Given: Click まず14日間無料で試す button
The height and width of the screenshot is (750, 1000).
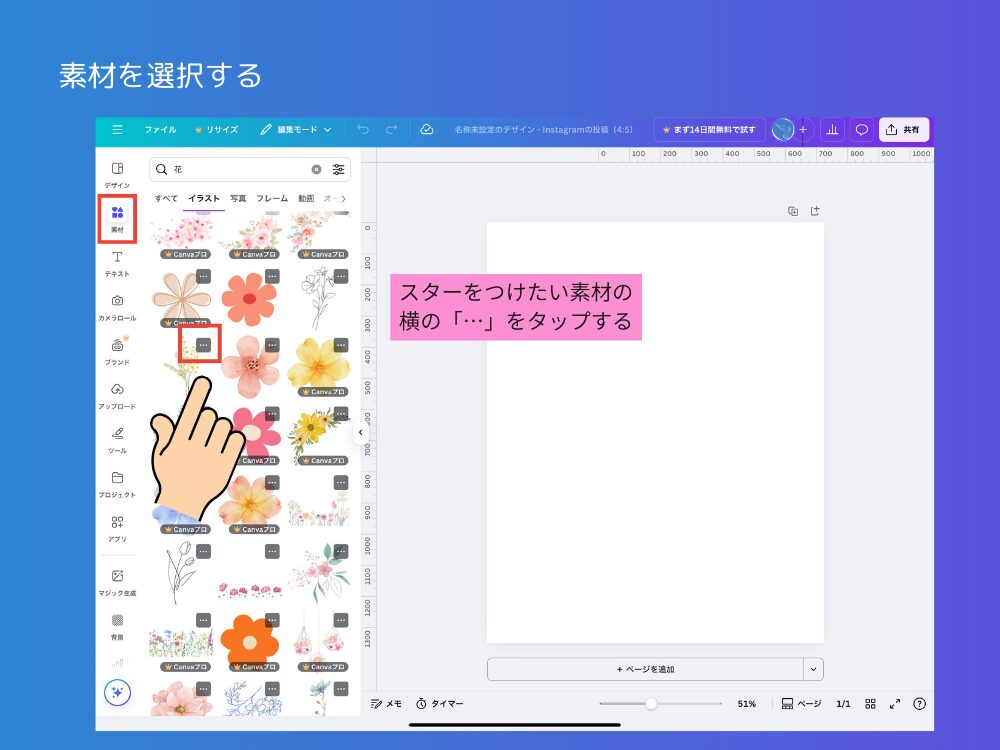Looking at the screenshot, I should [711, 129].
